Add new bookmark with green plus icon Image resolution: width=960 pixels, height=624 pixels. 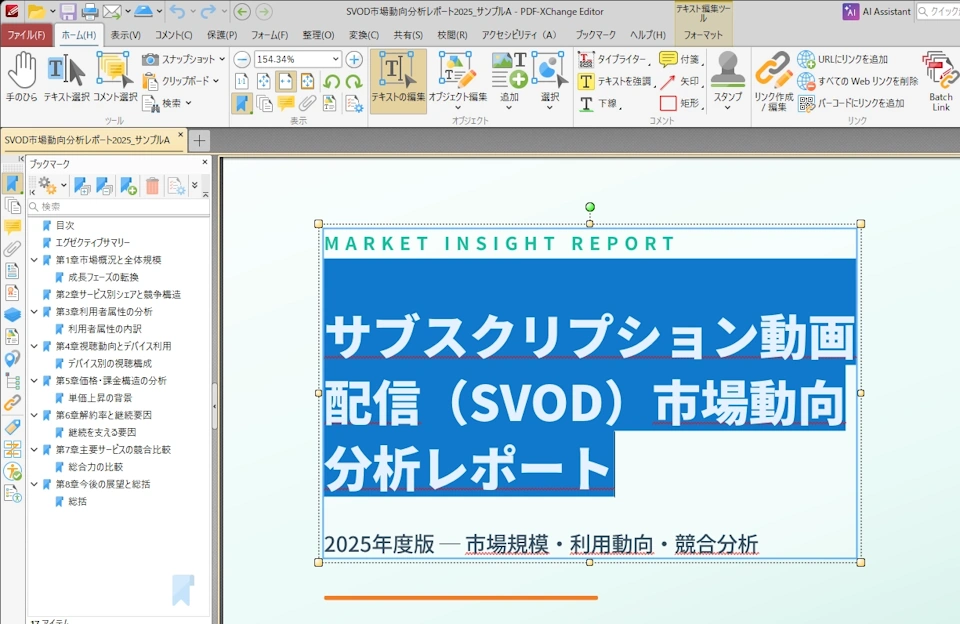(x=129, y=186)
